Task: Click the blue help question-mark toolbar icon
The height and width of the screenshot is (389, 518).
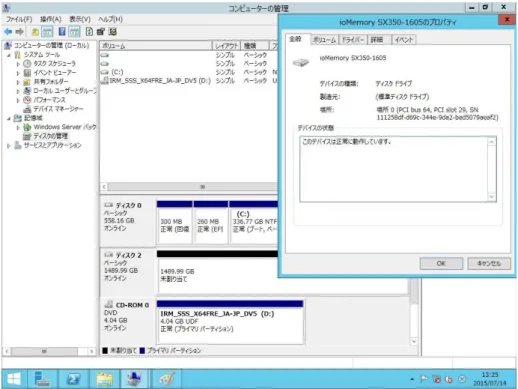Action: coord(62,32)
